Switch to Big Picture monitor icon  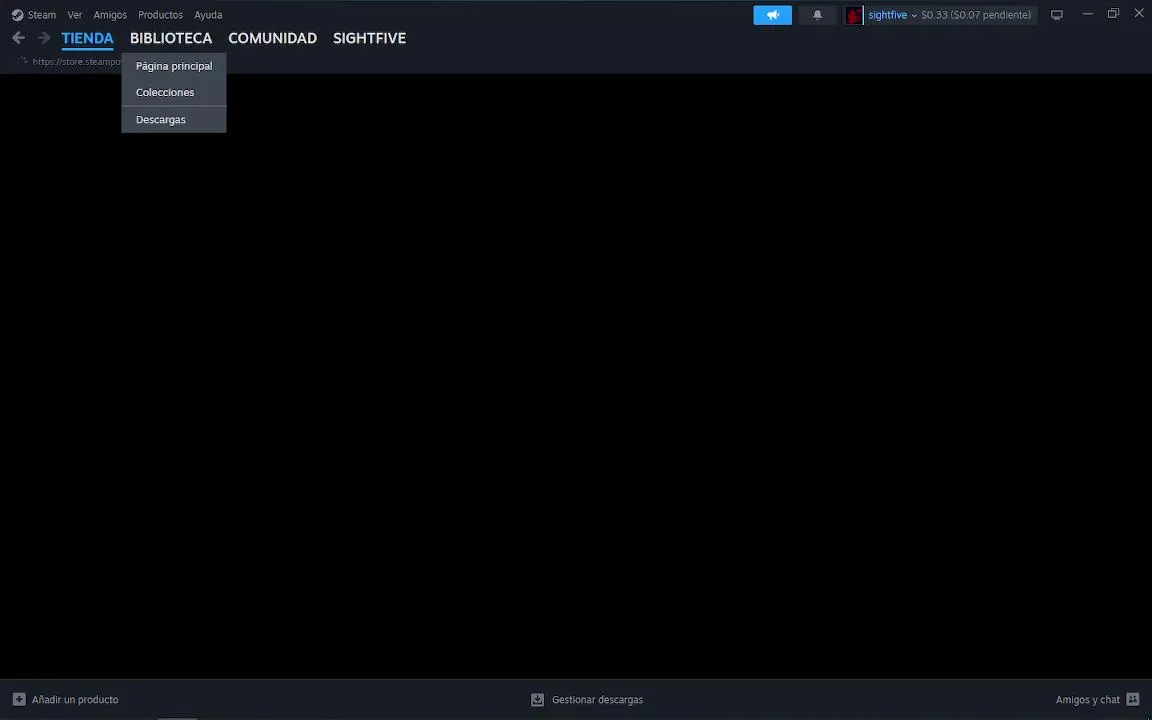coord(1056,15)
